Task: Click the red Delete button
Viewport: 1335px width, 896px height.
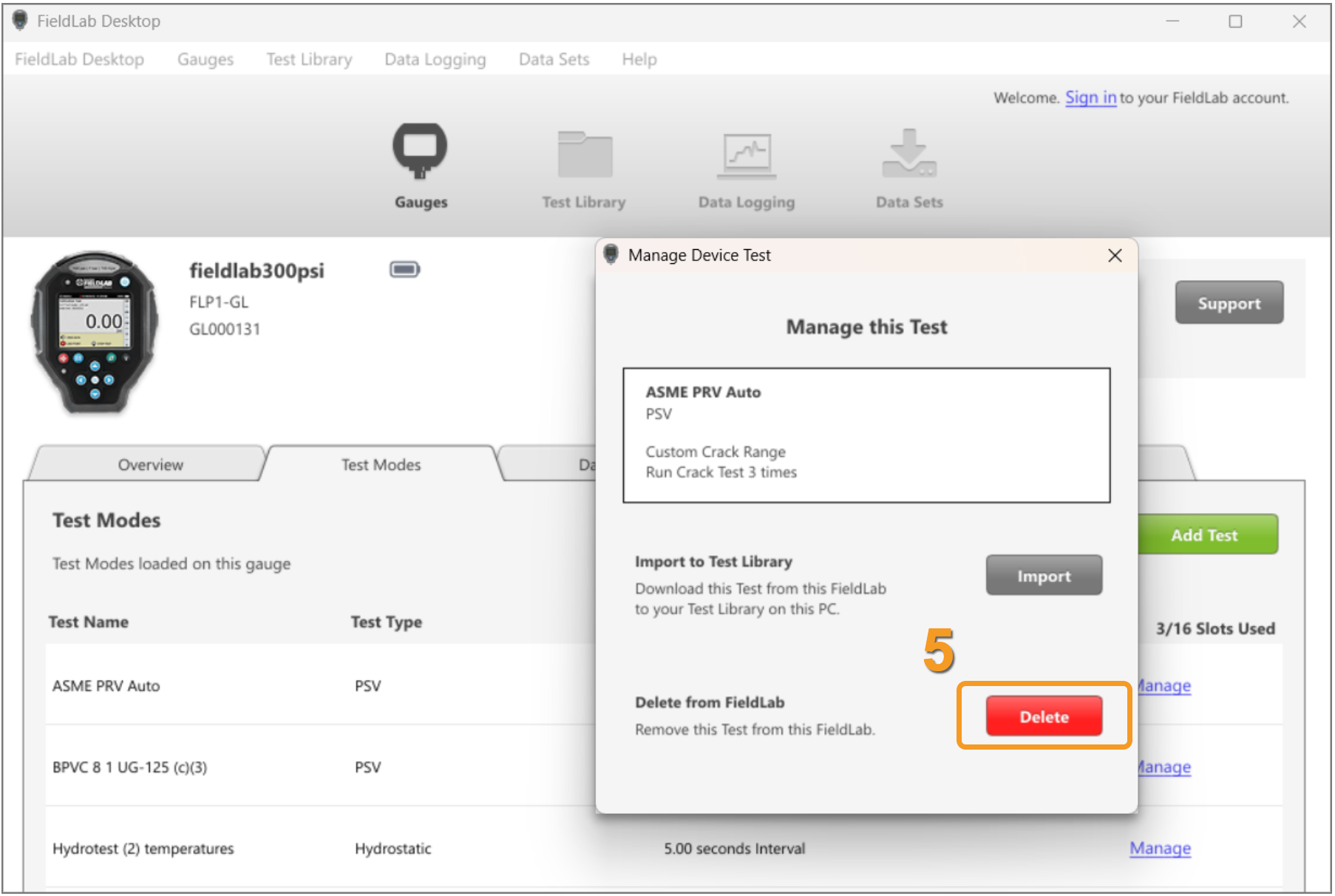Action: click(x=1044, y=716)
